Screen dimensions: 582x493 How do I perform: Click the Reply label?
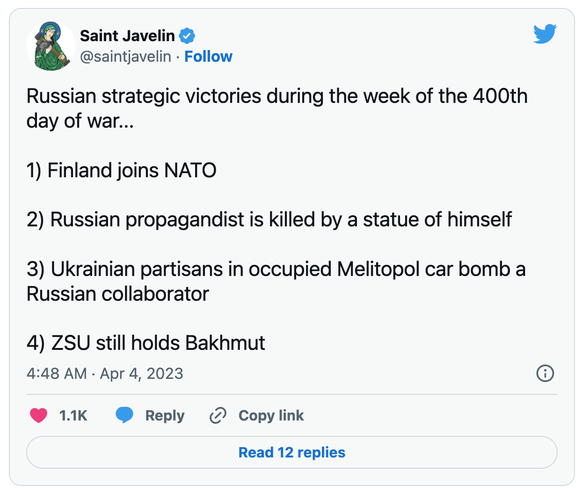click(165, 416)
